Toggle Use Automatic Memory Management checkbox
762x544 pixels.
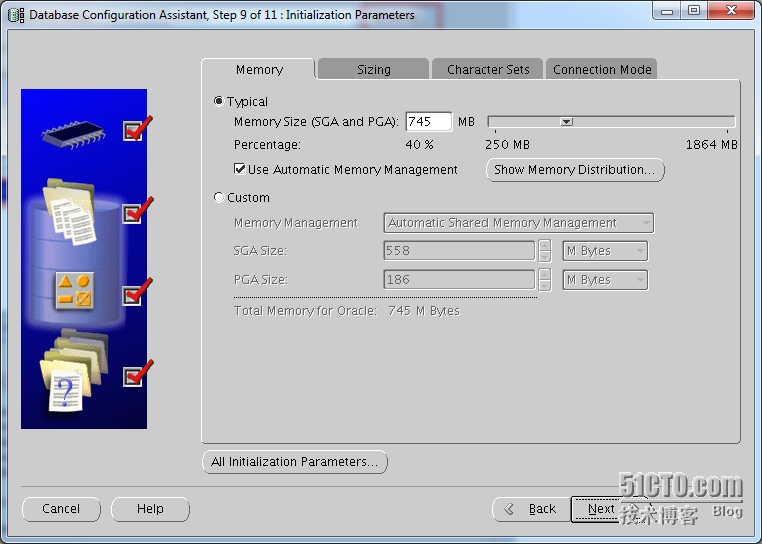(239, 169)
